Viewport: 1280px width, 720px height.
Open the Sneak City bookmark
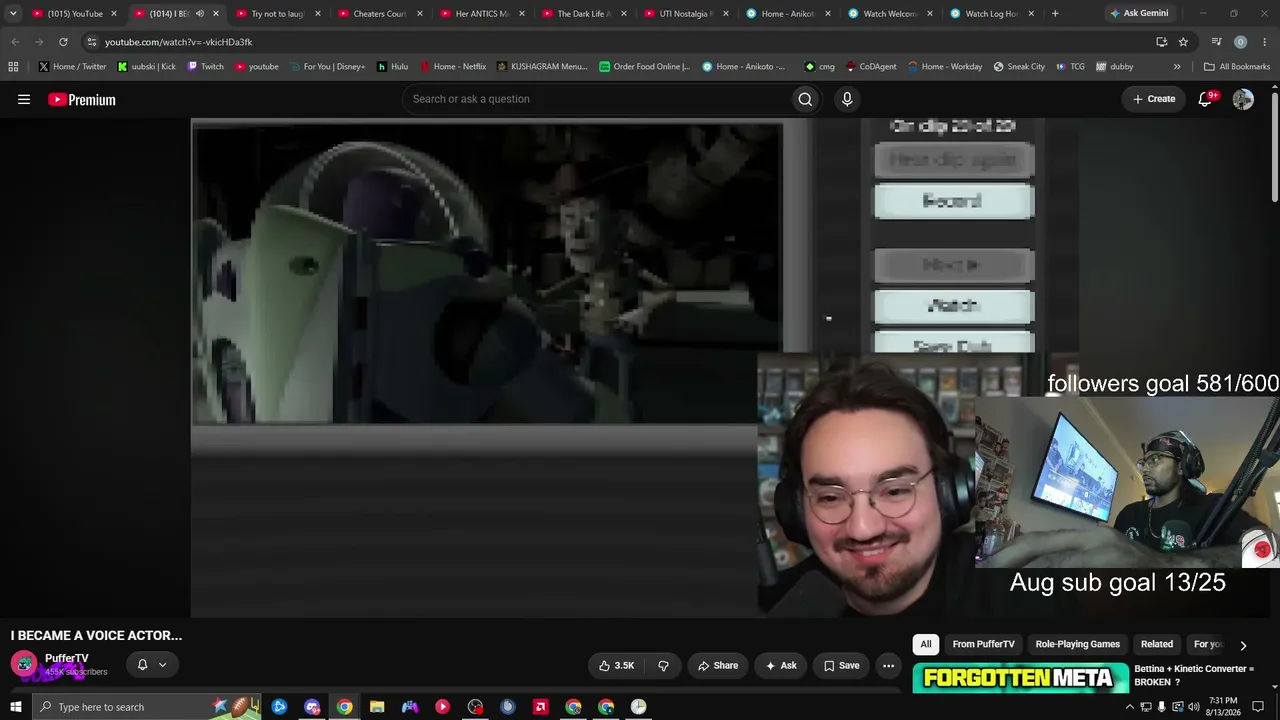pos(1019,67)
